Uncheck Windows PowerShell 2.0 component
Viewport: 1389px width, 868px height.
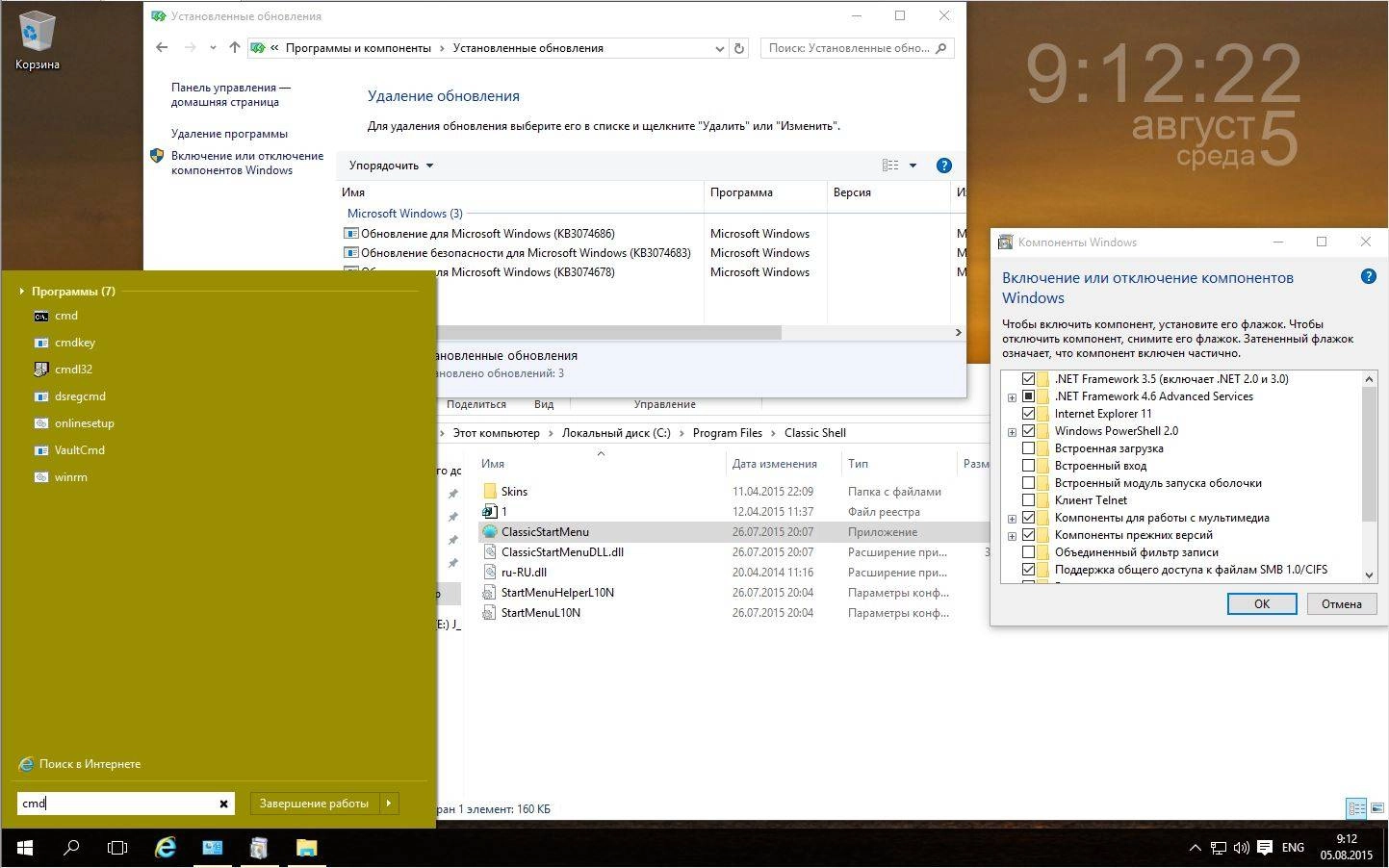point(1028,431)
